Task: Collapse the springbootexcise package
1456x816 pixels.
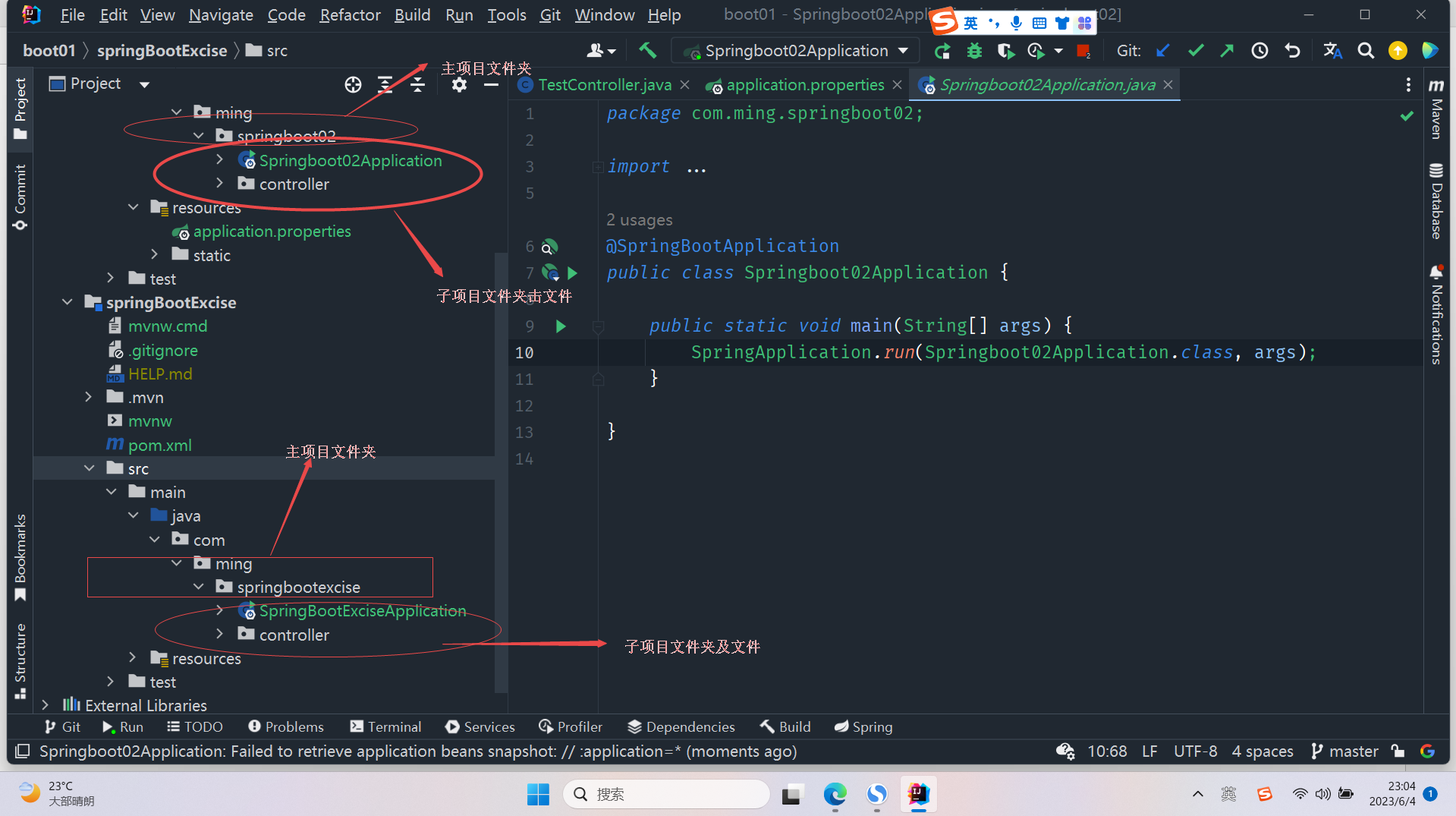Action: pyautogui.click(x=199, y=587)
